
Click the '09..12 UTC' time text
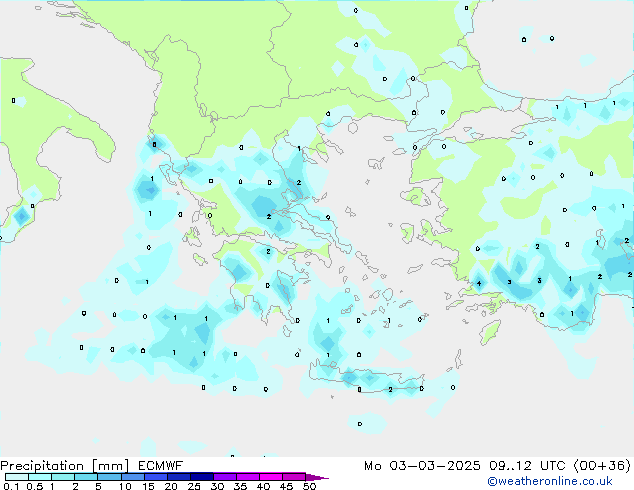(527, 466)
